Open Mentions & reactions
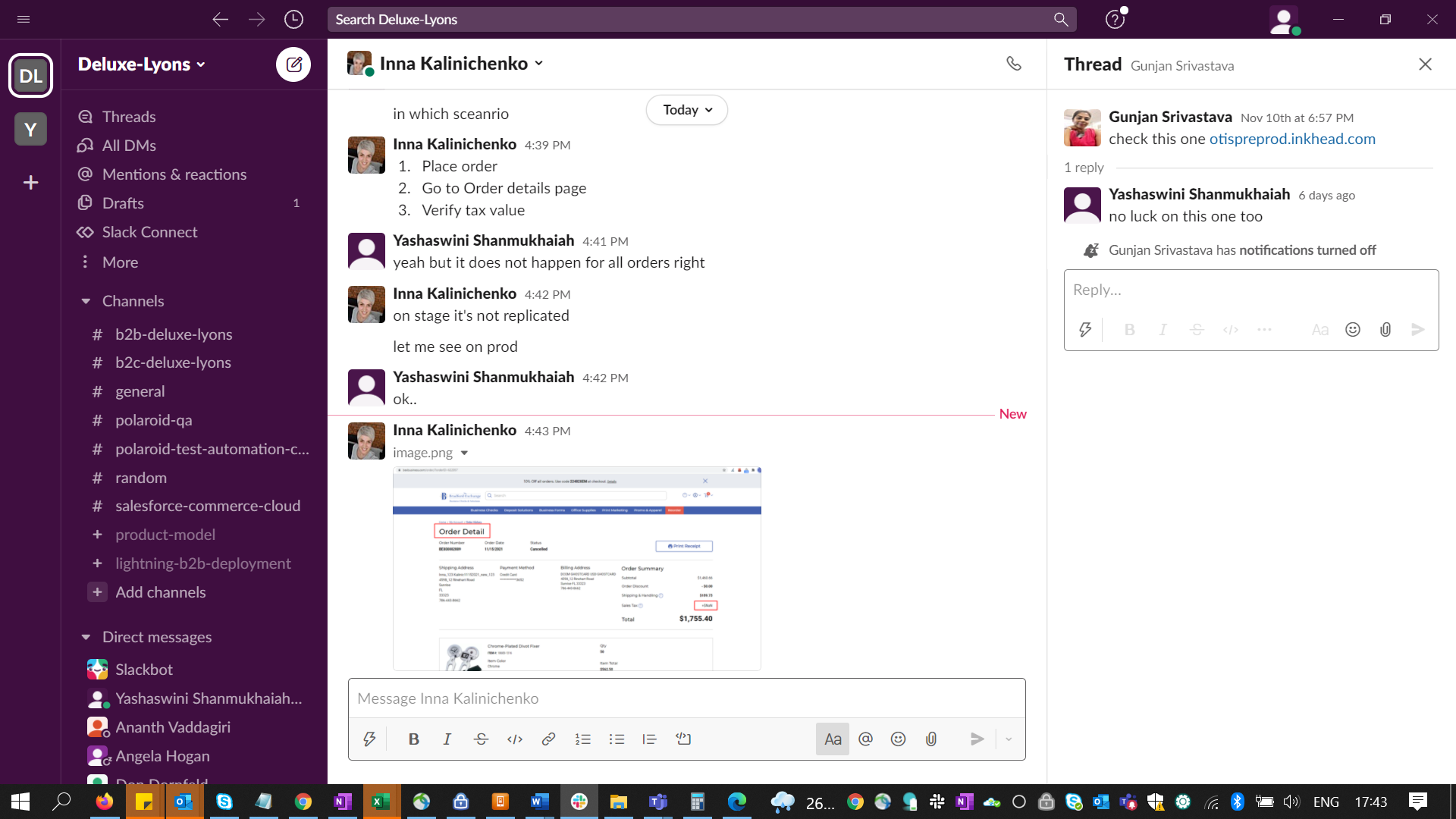Screen dimensions: 1456x819 (174, 174)
